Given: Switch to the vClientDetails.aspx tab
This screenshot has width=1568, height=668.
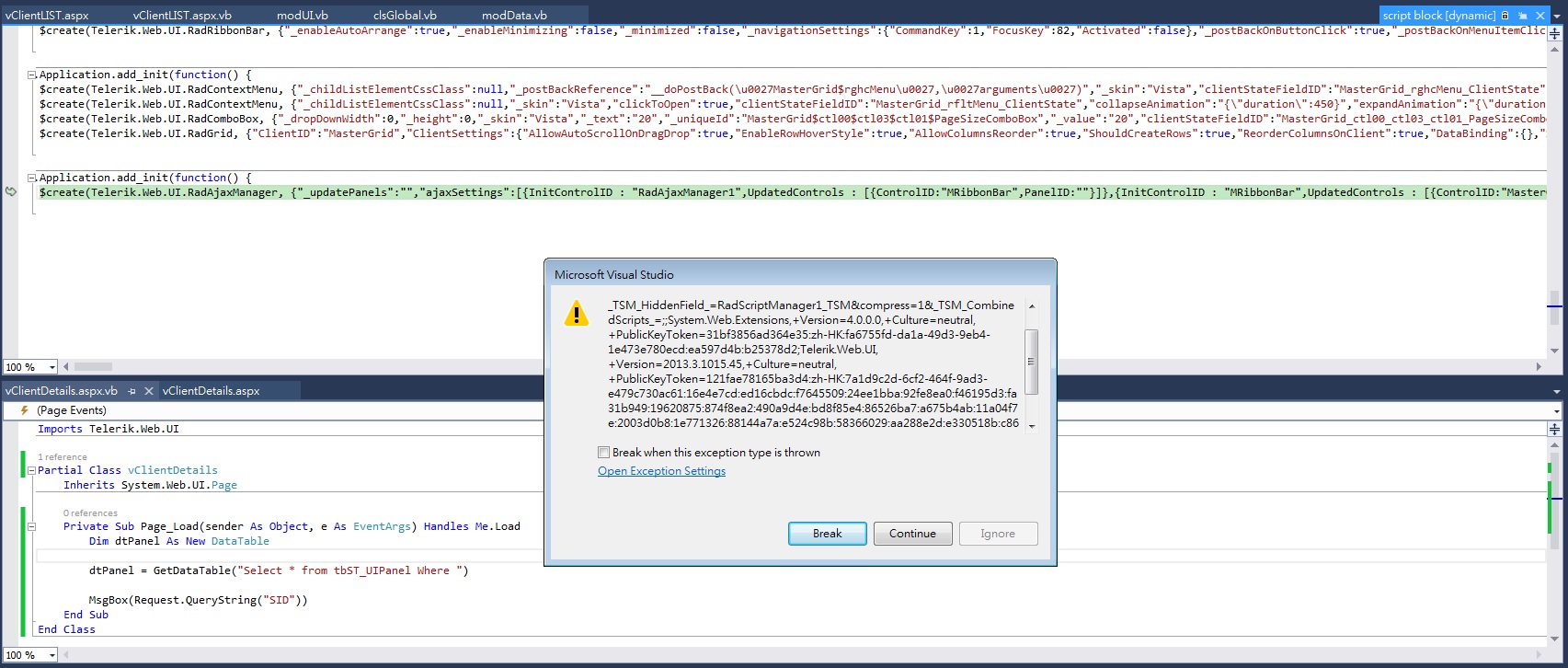Looking at the screenshot, I should [x=212, y=391].
